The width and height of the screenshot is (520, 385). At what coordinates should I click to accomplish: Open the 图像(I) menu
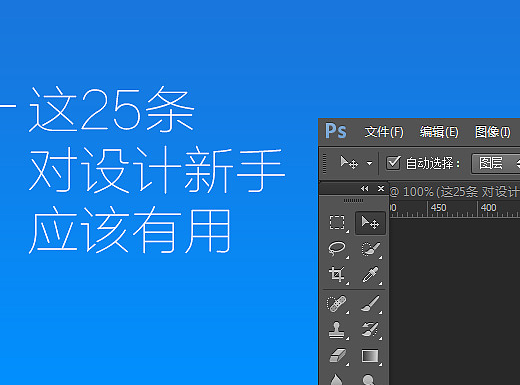(x=492, y=132)
